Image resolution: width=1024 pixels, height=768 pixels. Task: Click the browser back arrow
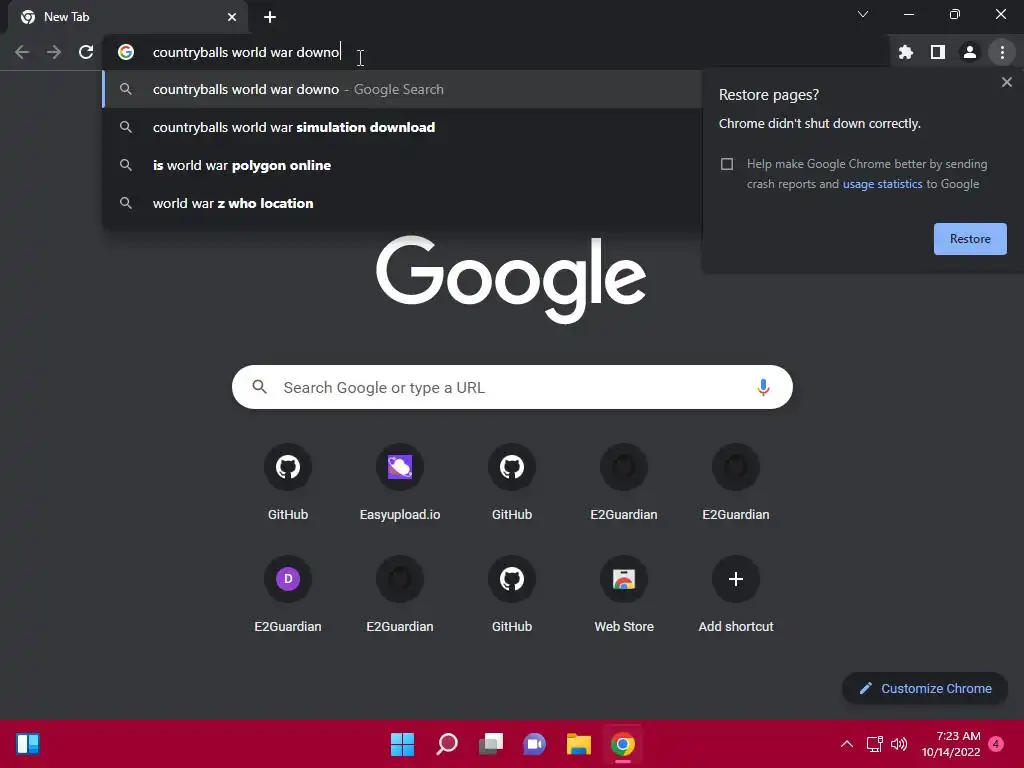coord(22,52)
